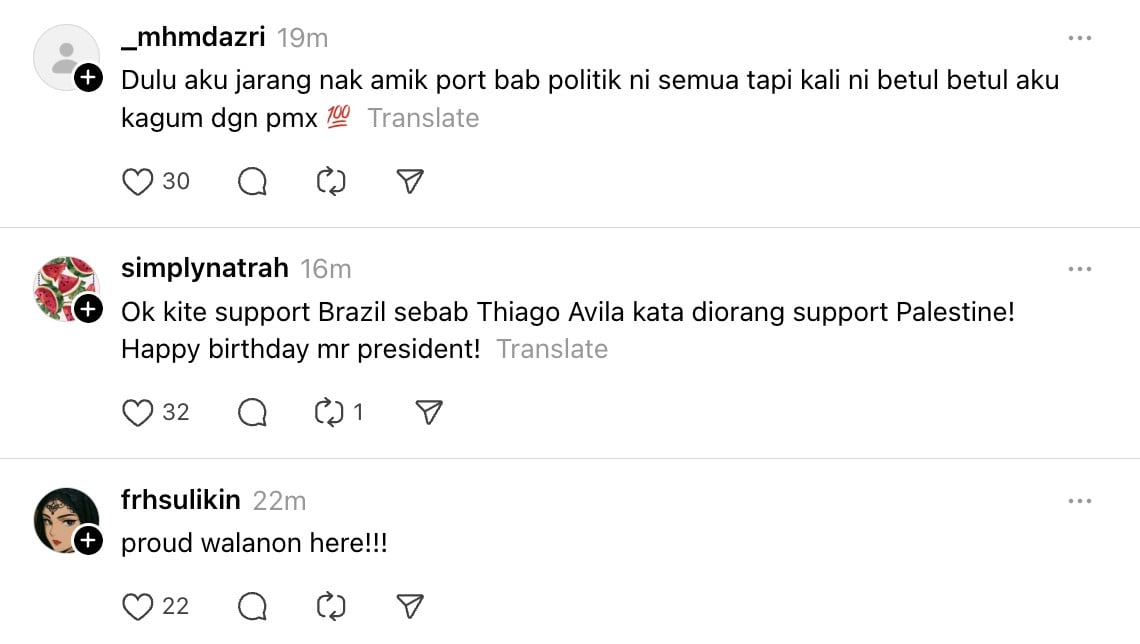Reply to _mhmdazri's post

coord(252,181)
